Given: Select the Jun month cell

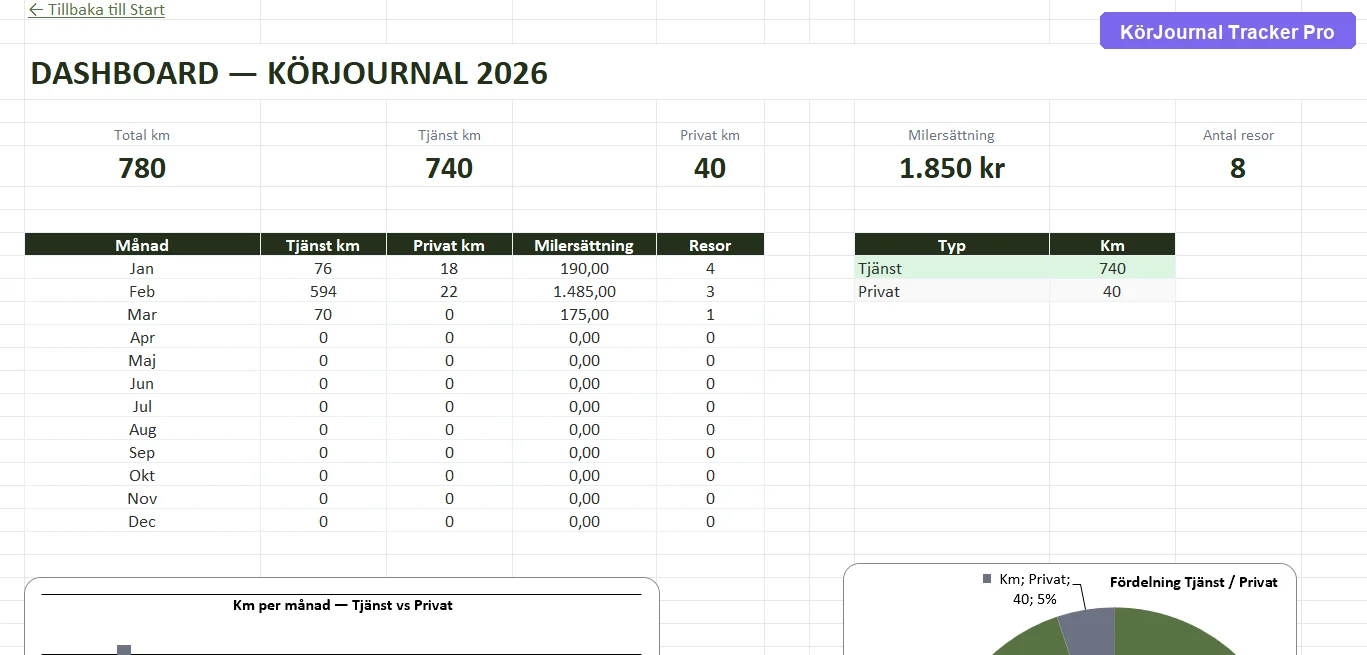Looking at the screenshot, I should 142,383.
